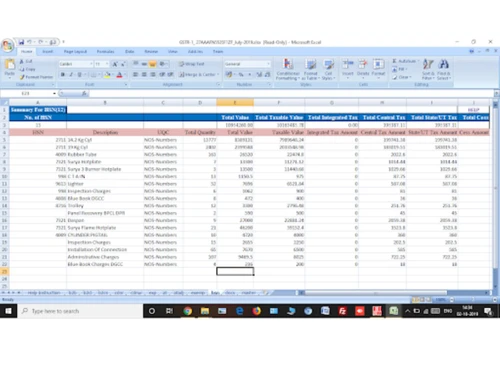Toggle Middle Align vertical alignment
This screenshot has width=500, height=375.
pyautogui.click(x=144, y=64)
